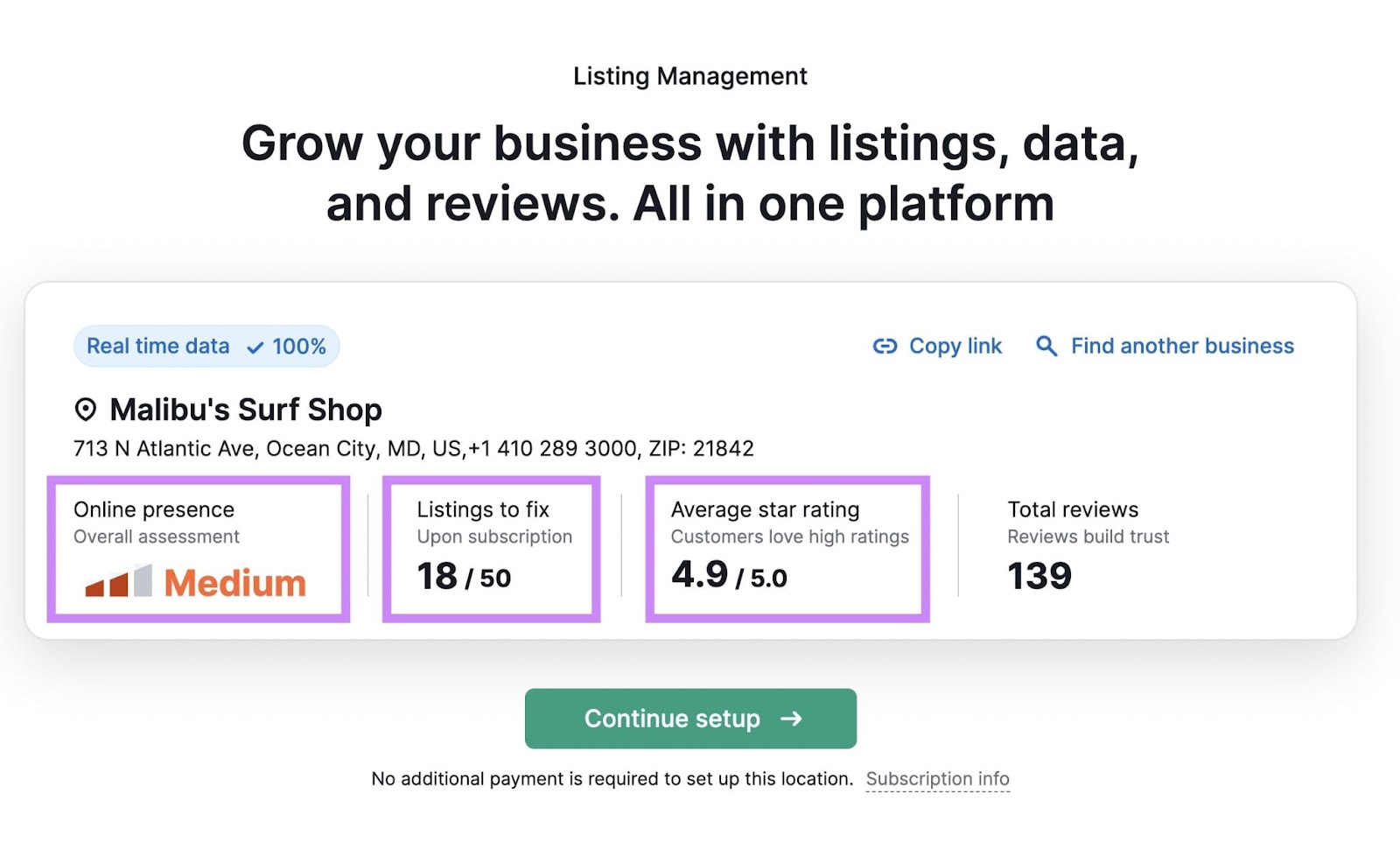Screen dimensions: 1400x849
Task: Click the arrow icon inside Continue setup
Action: tap(791, 719)
